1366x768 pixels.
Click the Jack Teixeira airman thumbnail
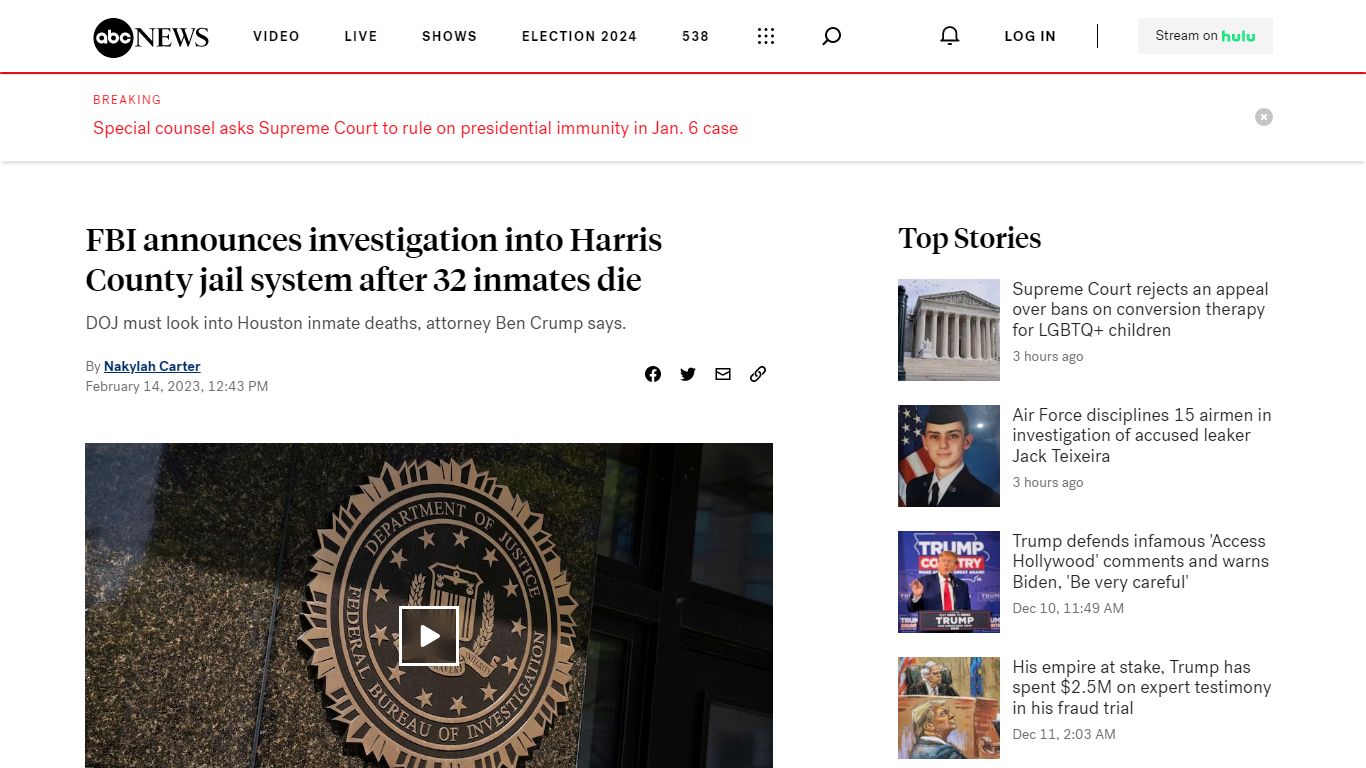tap(949, 456)
